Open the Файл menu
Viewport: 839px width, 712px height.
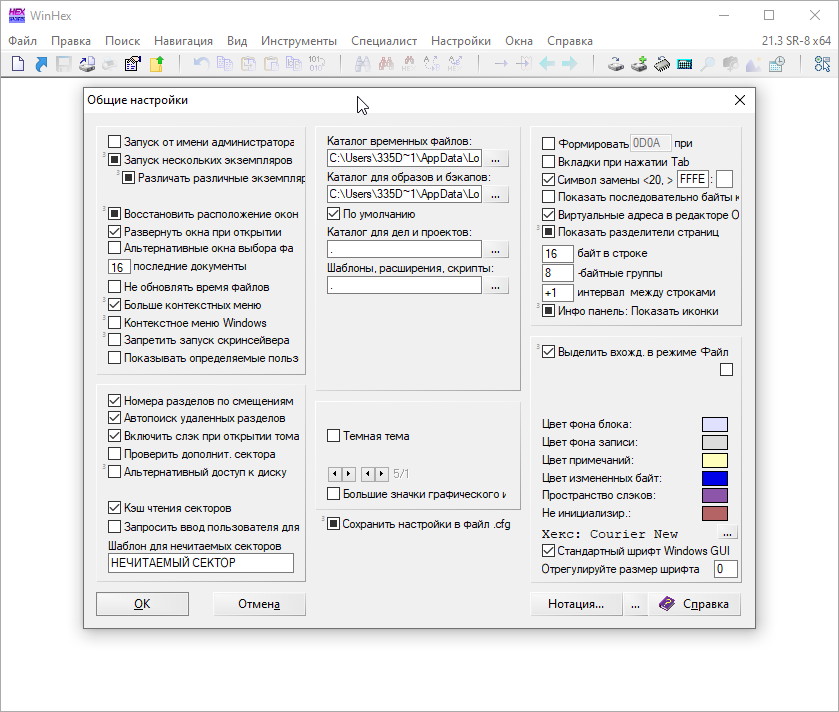click(x=22, y=41)
